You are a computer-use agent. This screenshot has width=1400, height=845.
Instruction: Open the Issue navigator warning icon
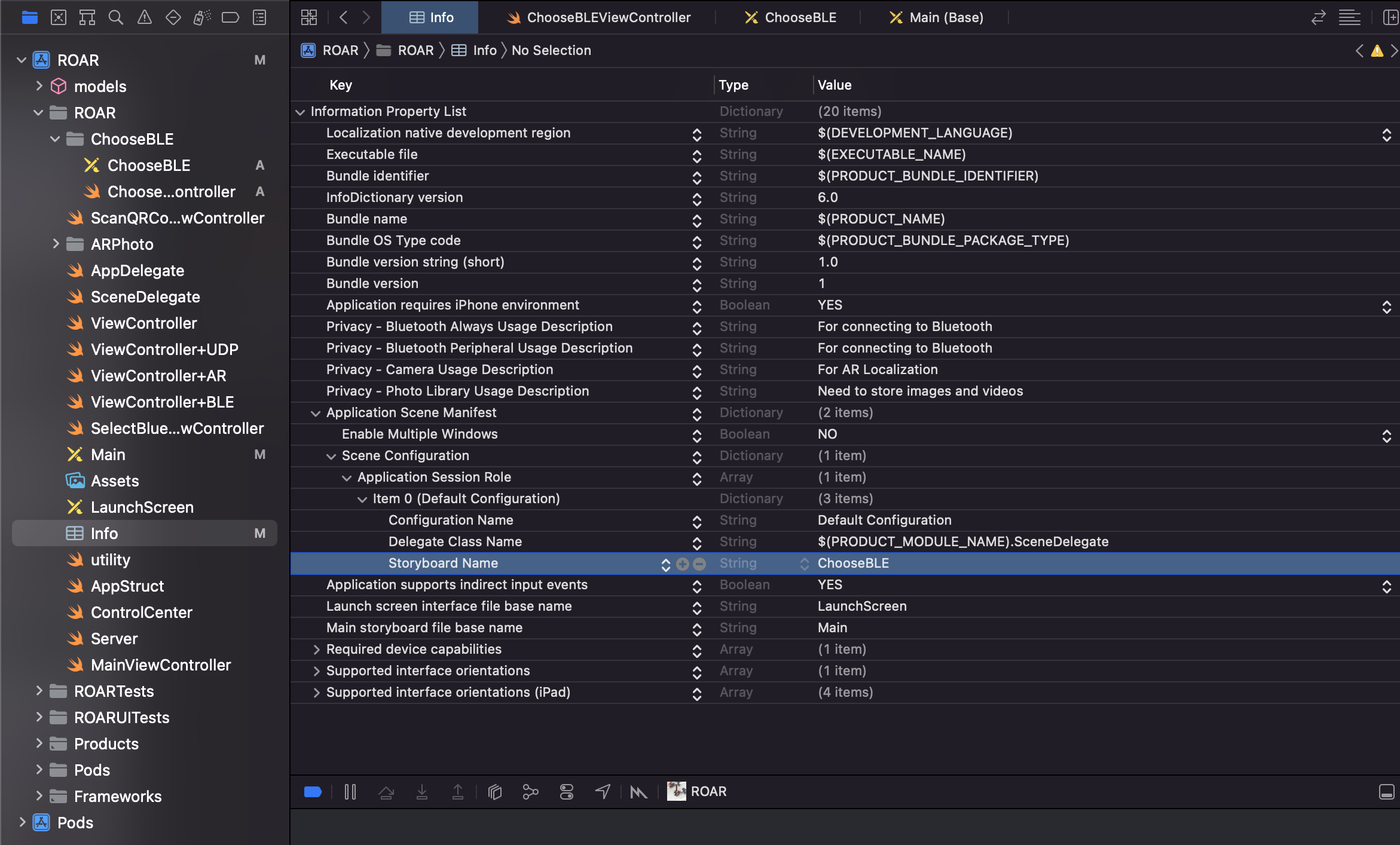(144, 17)
